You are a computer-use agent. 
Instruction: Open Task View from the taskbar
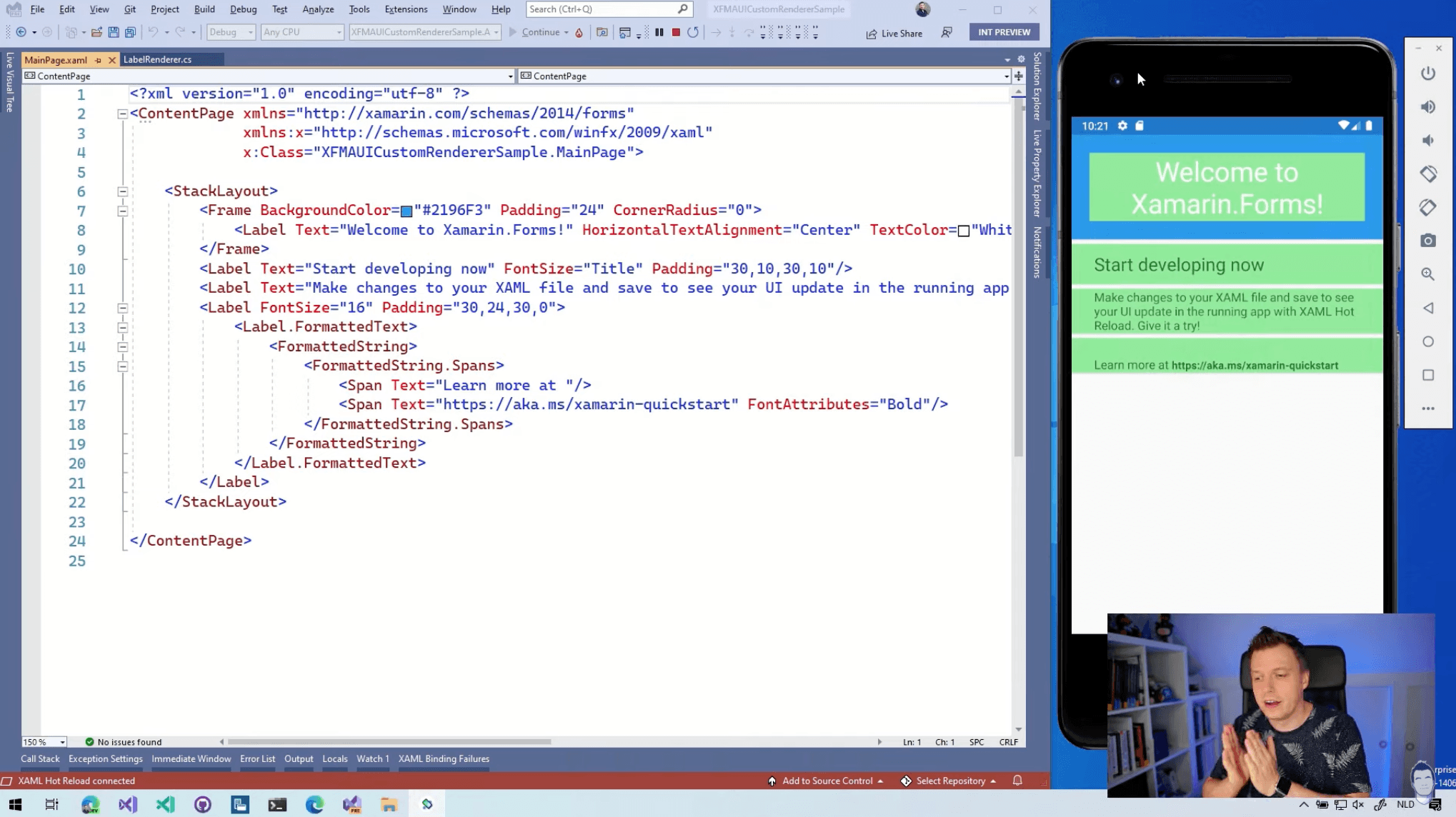tap(52, 804)
